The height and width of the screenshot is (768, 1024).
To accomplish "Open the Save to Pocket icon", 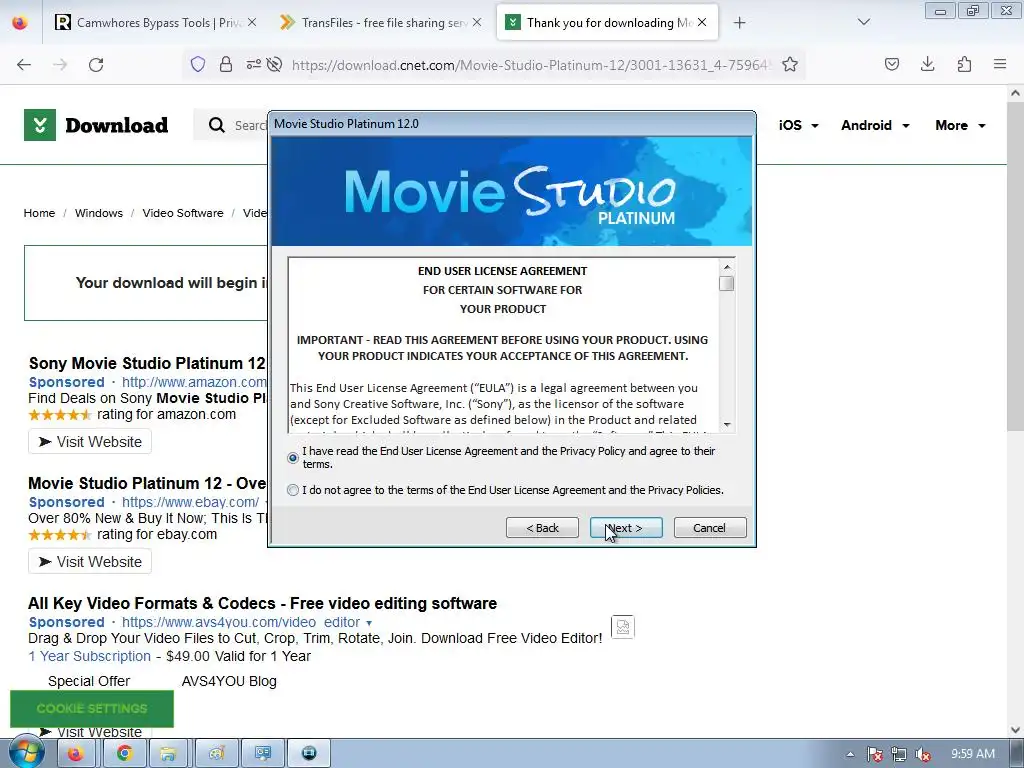I will click(x=891, y=64).
